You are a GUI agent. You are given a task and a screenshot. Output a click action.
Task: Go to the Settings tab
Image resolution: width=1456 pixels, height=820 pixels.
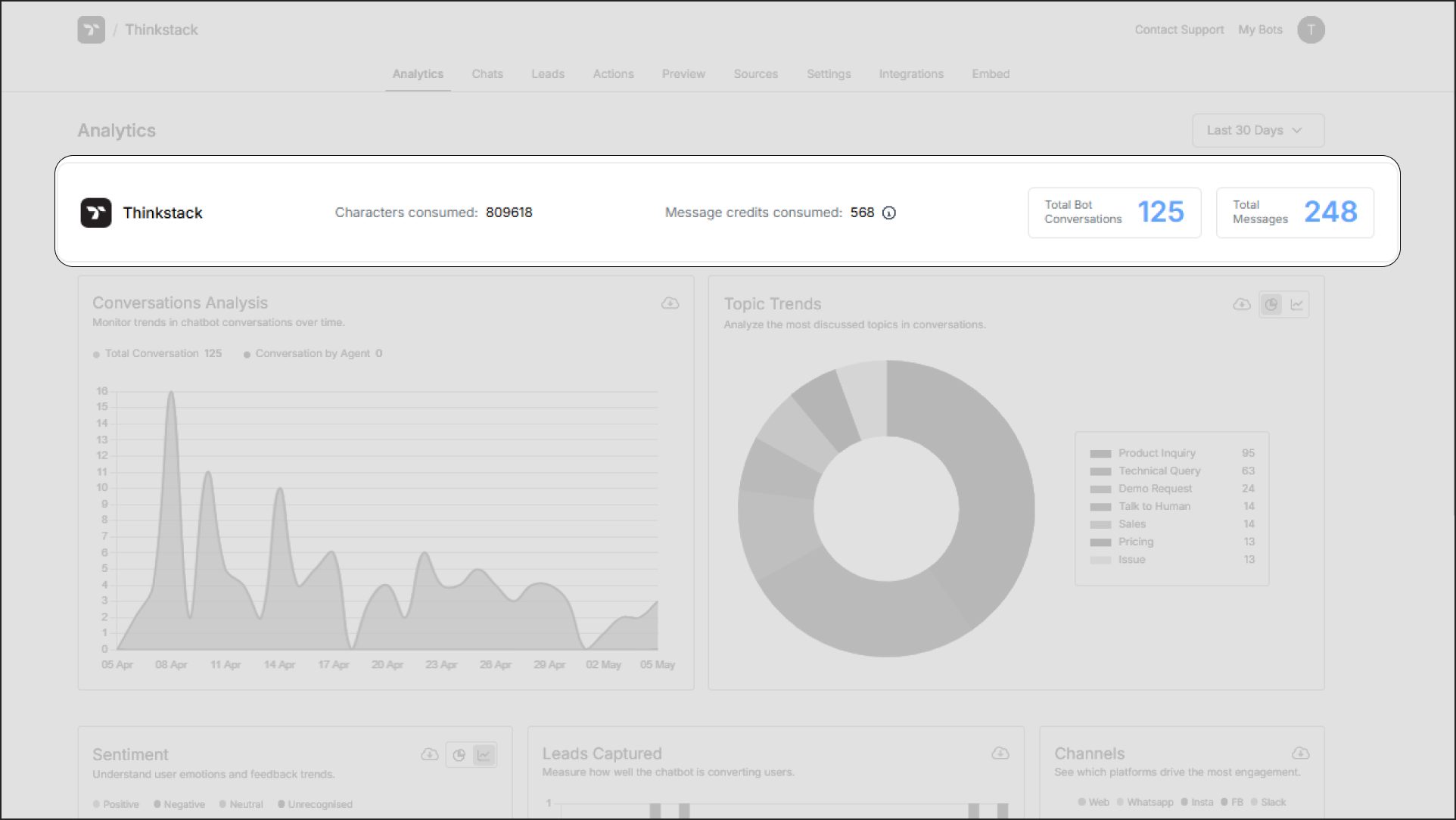click(829, 74)
